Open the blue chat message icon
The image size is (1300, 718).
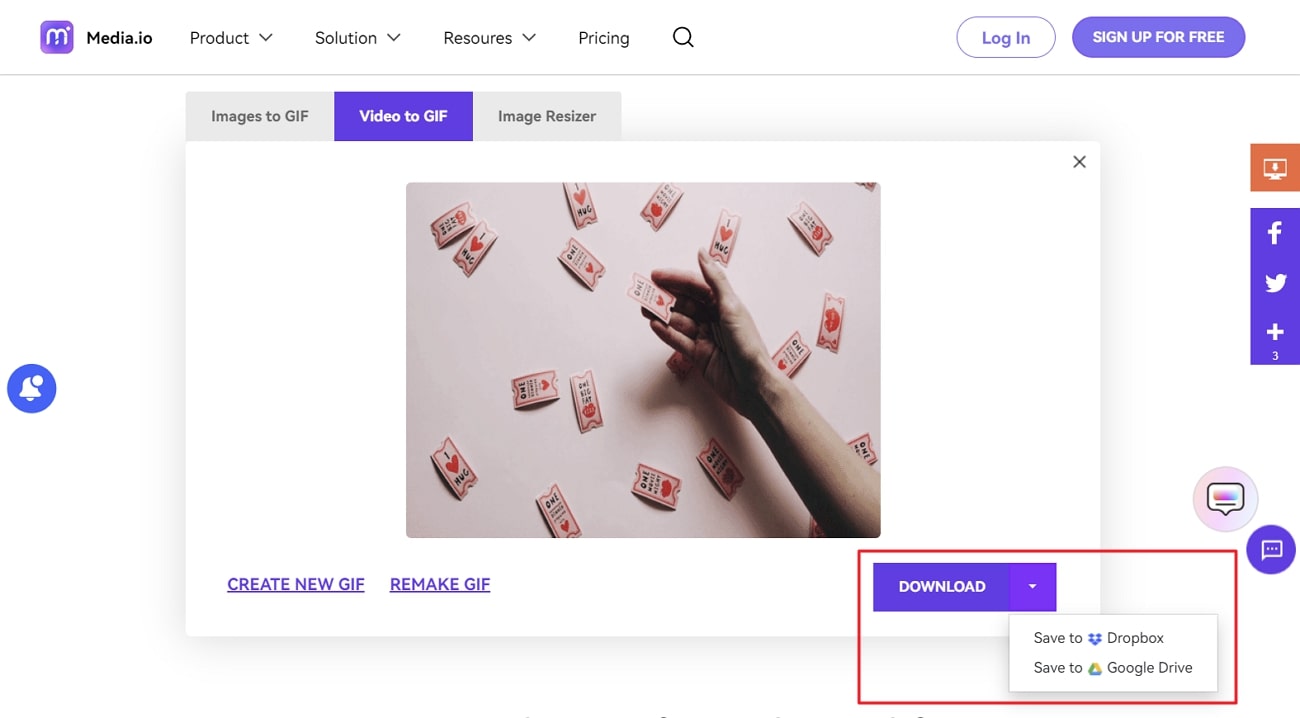(x=1271, y=549)
